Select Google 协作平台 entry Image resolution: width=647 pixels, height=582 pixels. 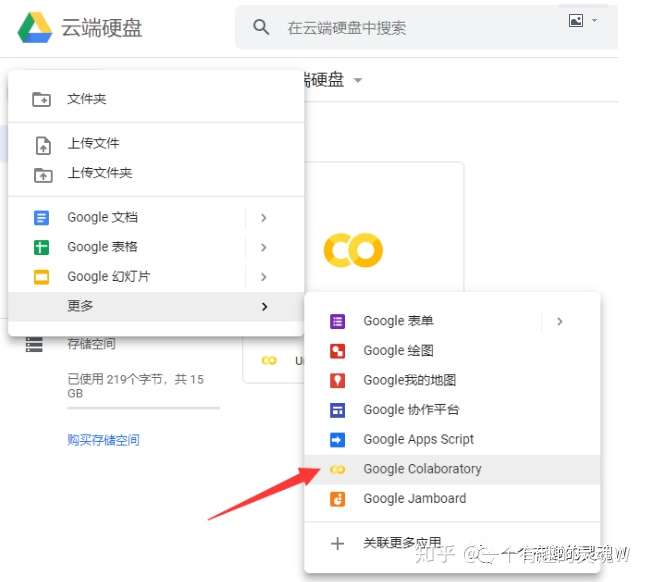452,410
